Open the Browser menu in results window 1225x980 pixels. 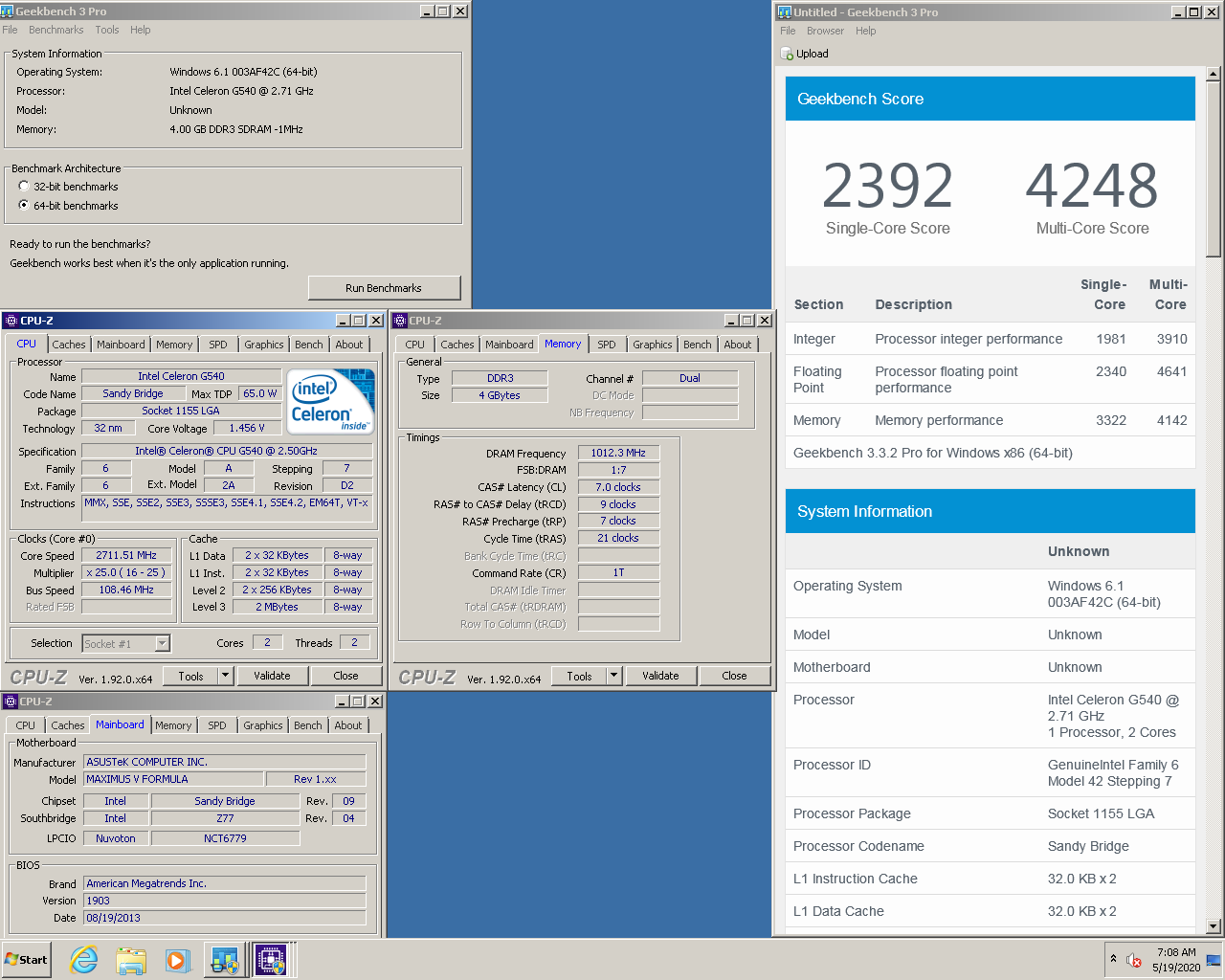click(x=825, y=31)
